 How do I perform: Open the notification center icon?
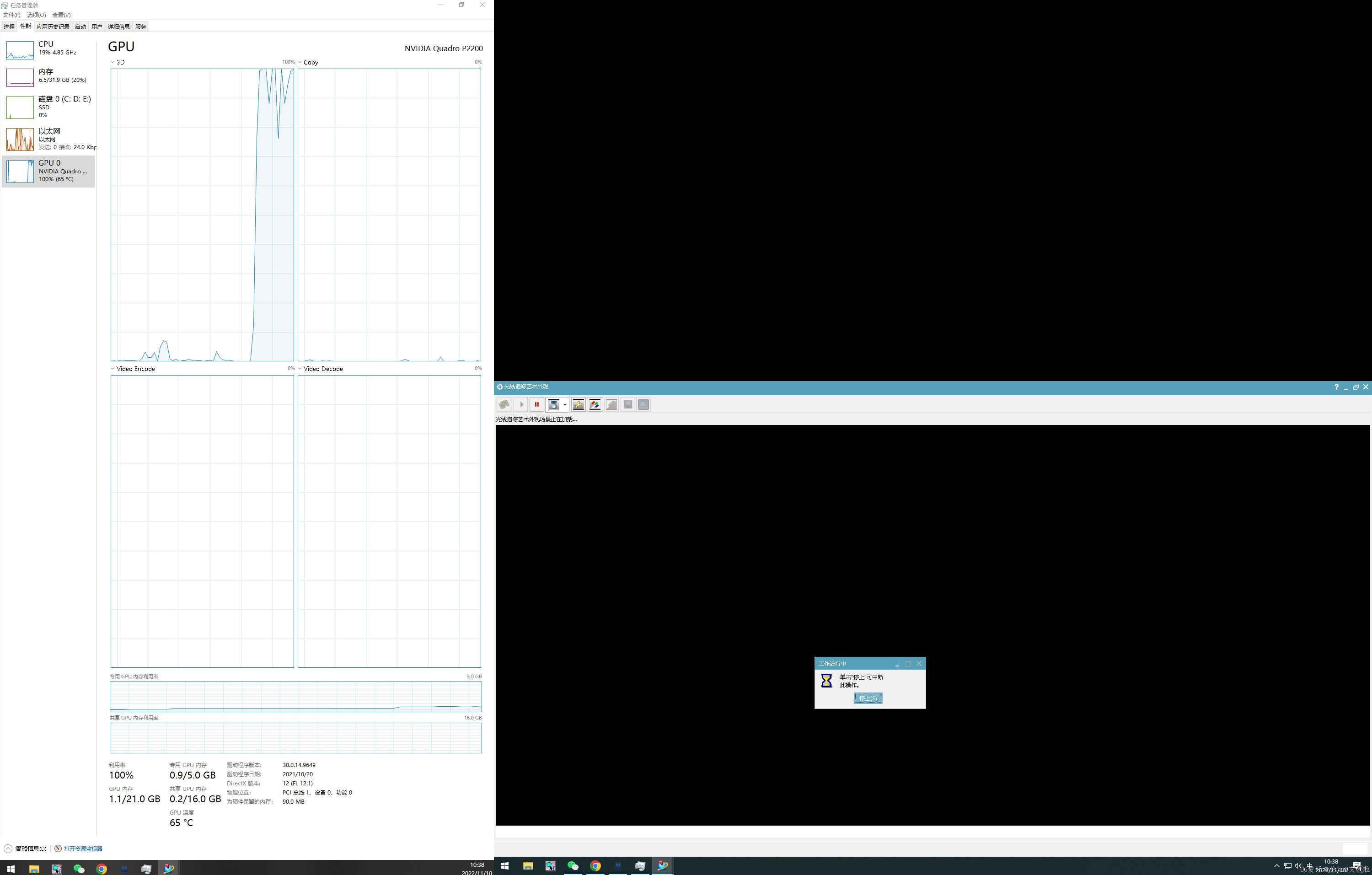tap(1357, 866)
